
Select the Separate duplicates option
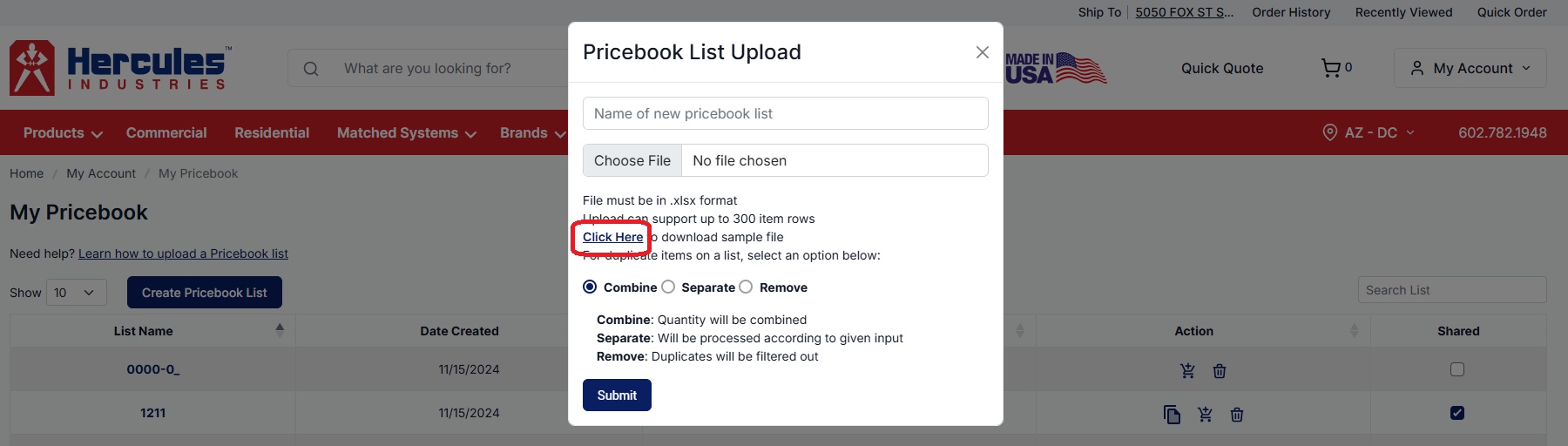click(x=668, y=287)
